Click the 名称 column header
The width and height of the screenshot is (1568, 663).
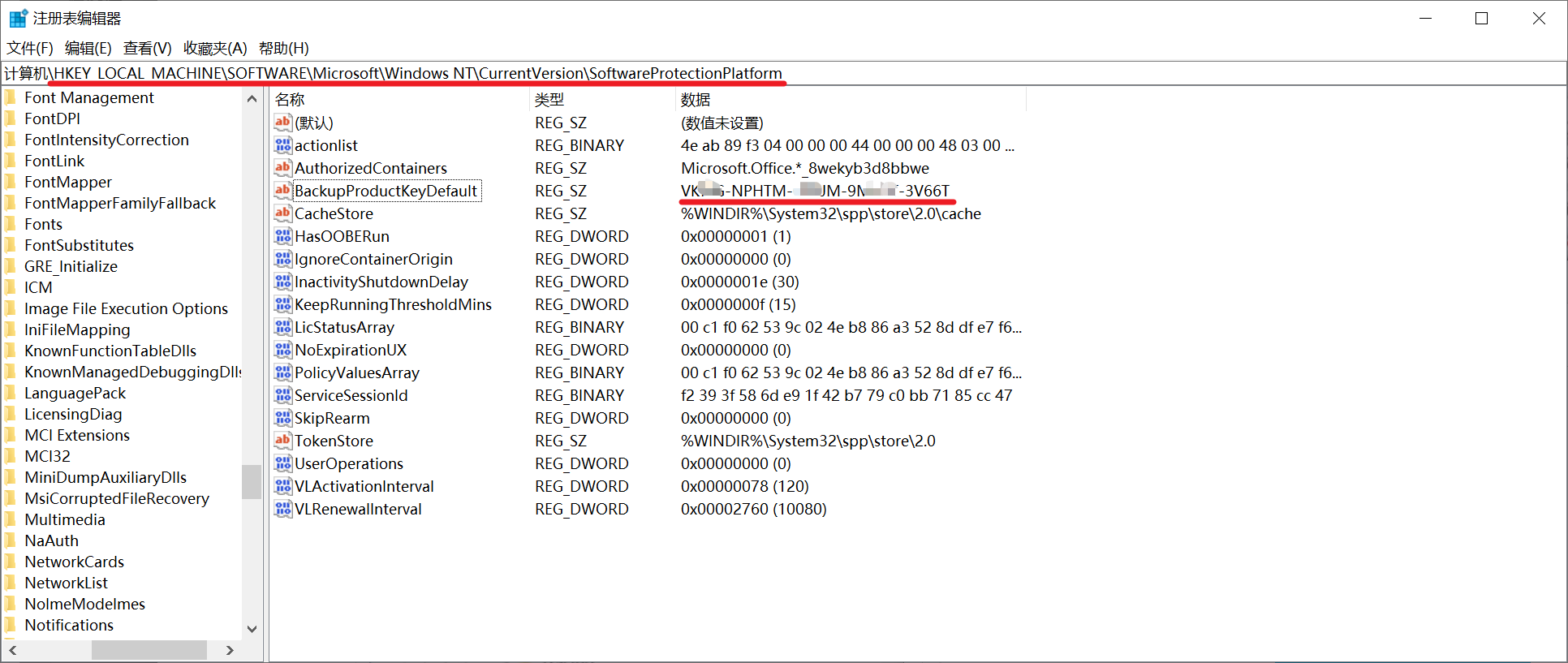[290, 100]
